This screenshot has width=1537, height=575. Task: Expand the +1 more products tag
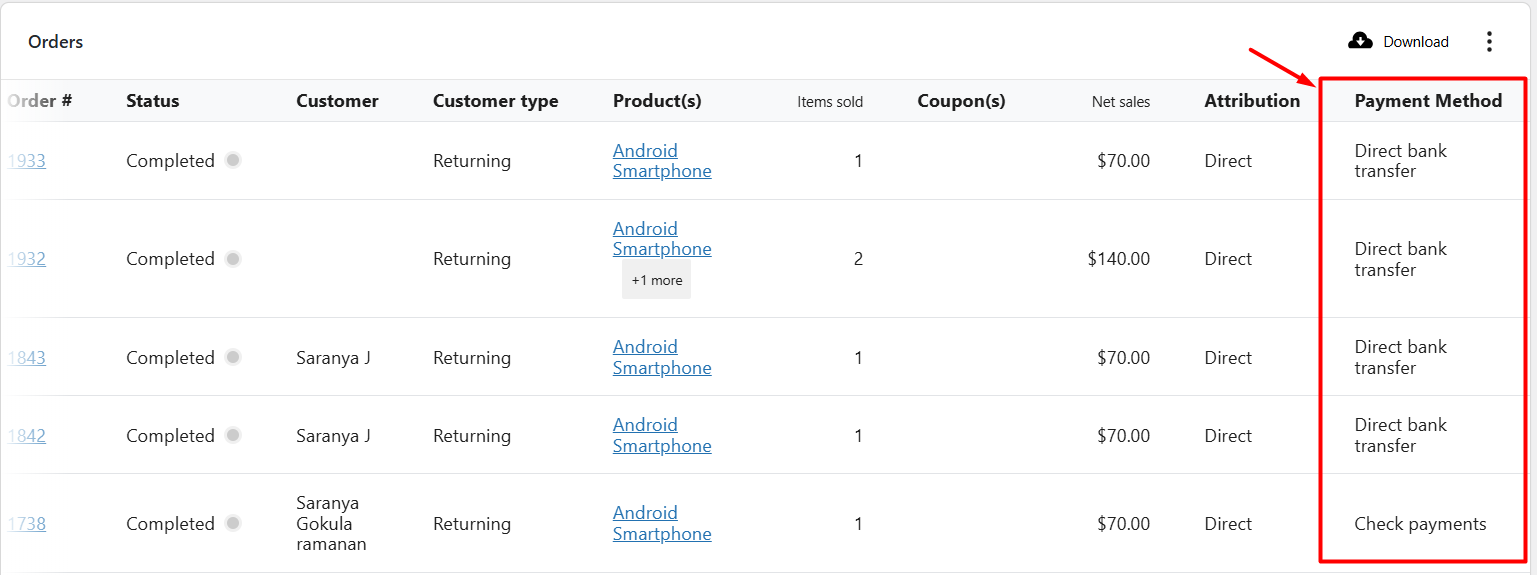(x=656, y=280)
